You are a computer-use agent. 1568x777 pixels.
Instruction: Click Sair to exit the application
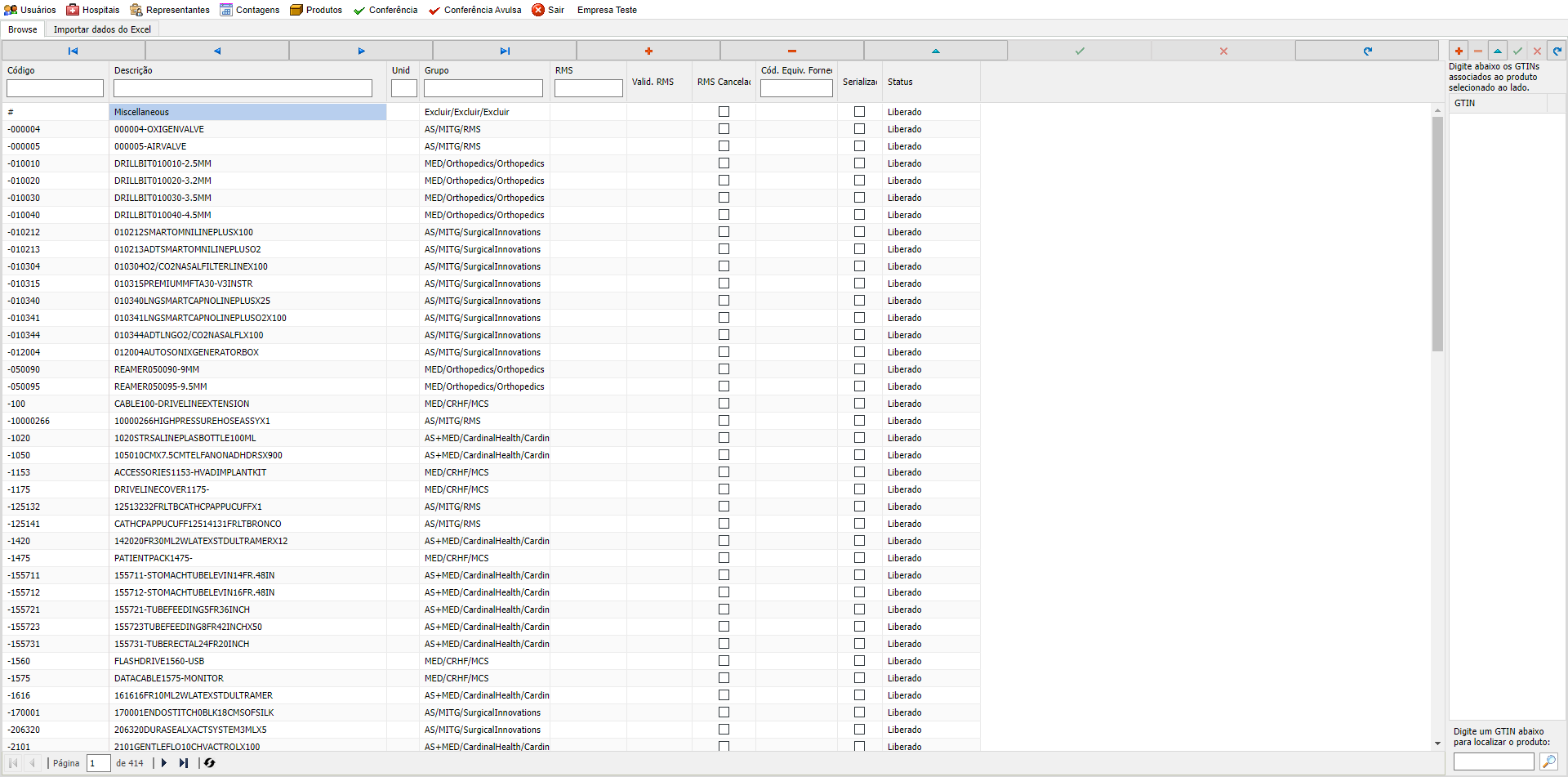[x=548, y=10]
